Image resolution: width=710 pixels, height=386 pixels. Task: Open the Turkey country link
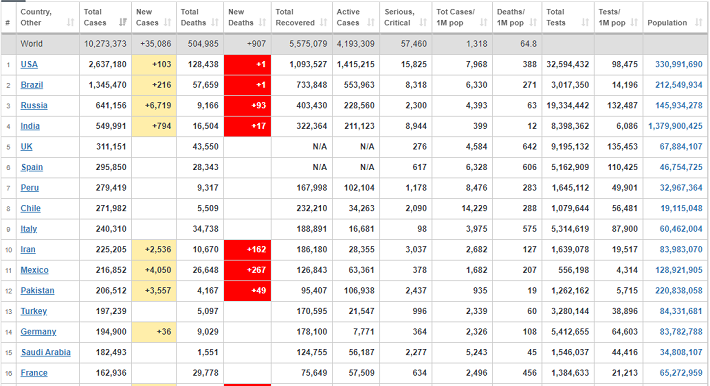(34, 311)
